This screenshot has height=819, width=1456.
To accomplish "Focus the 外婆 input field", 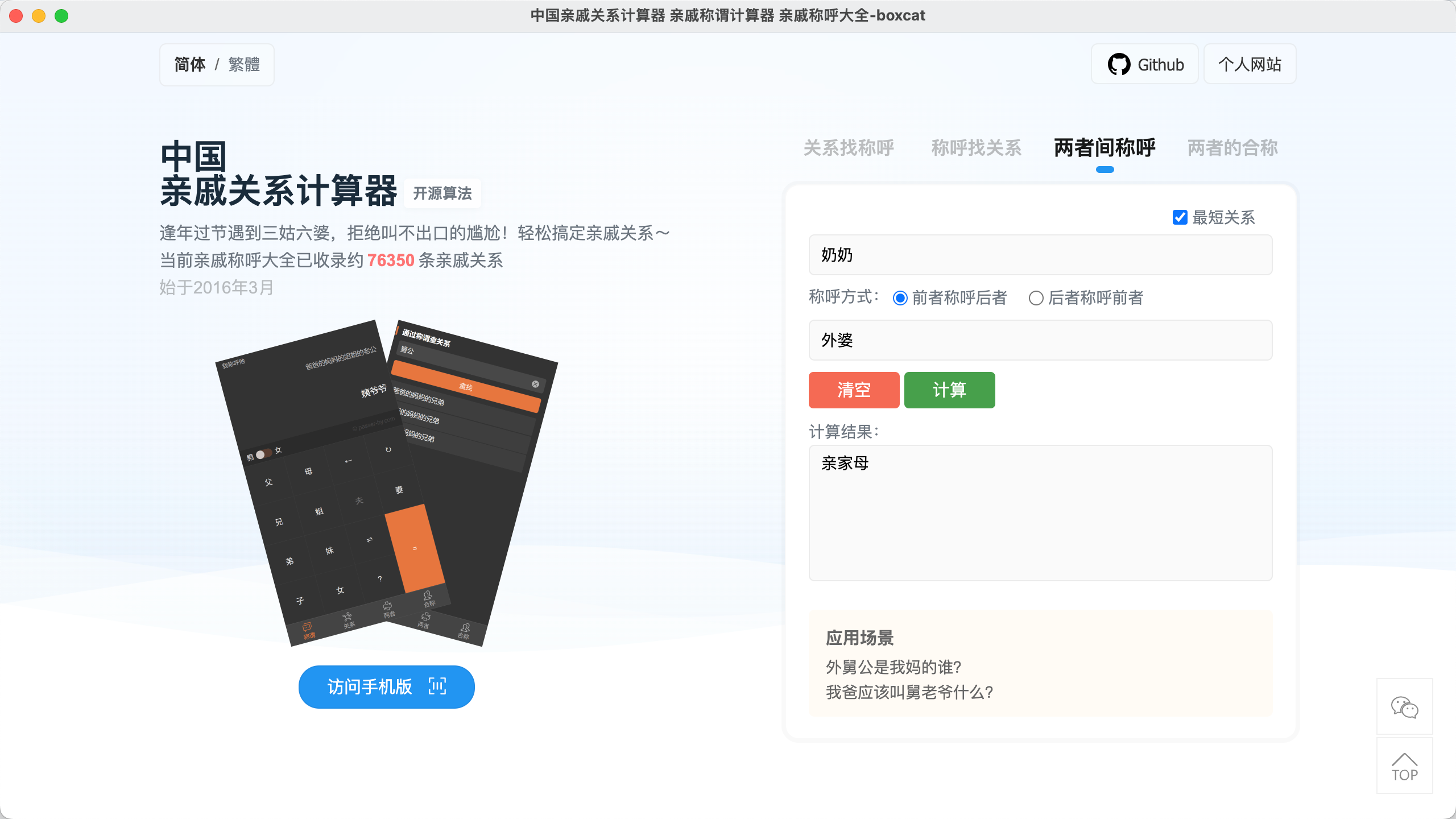I will tap(1041, 340).
